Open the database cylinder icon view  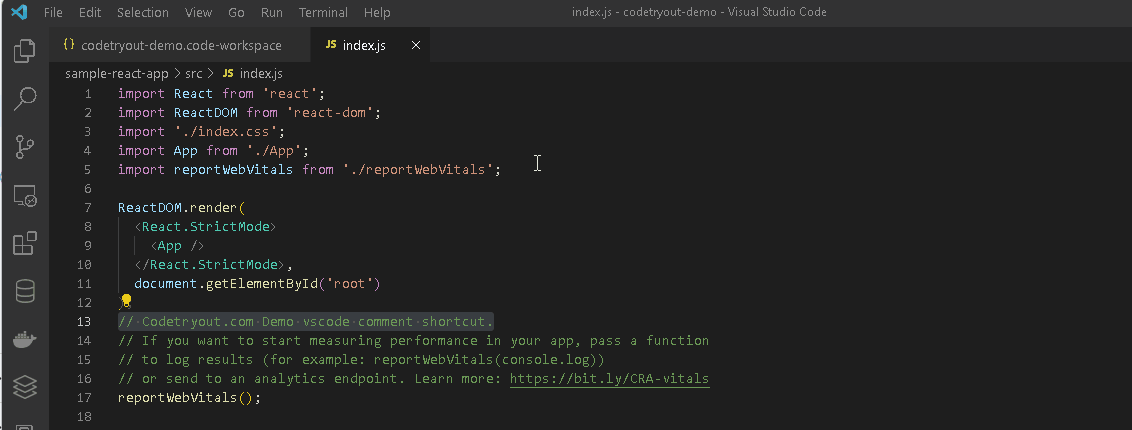tap(25, 292)
